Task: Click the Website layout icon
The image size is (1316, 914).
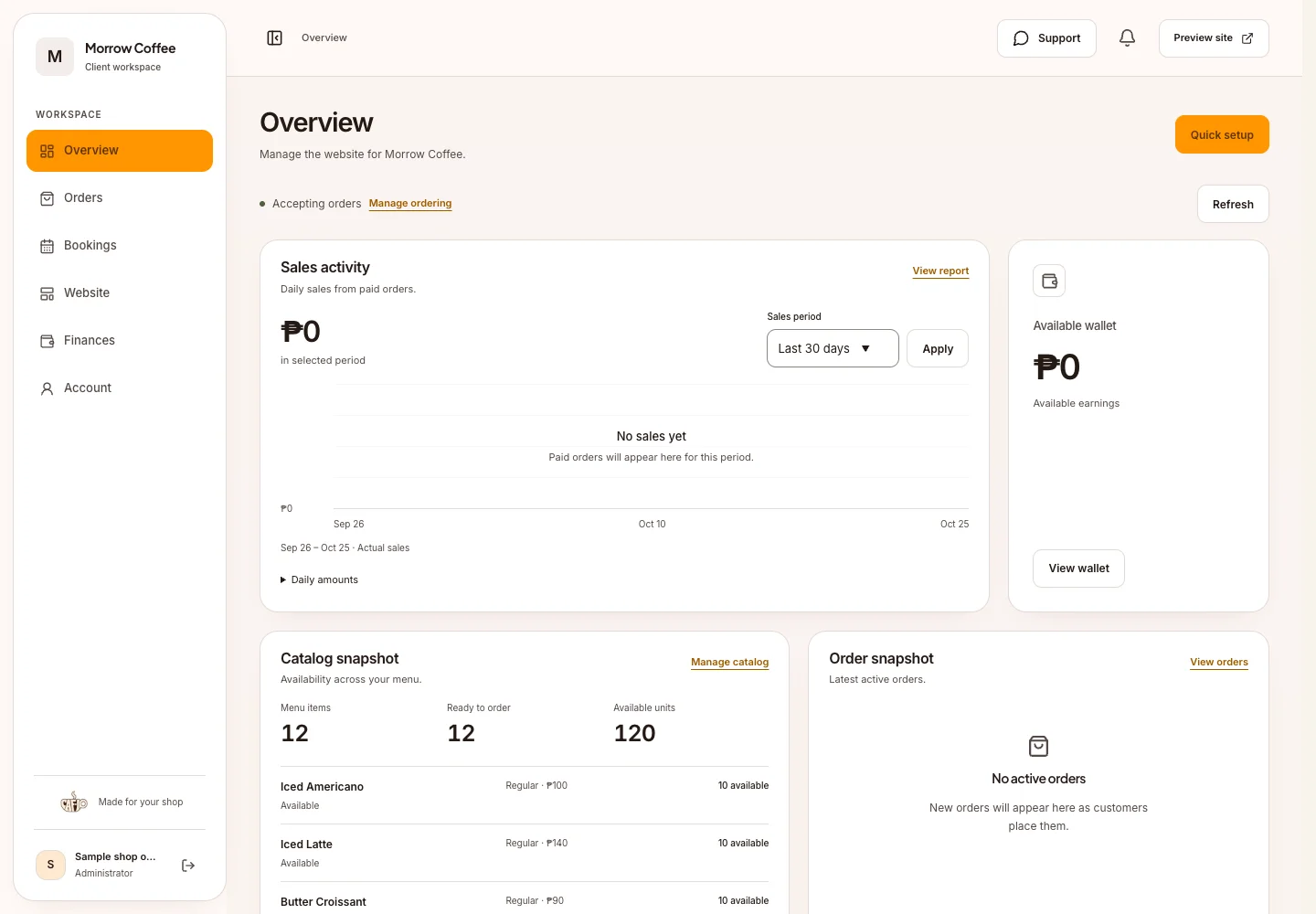Action: [47, 293]
